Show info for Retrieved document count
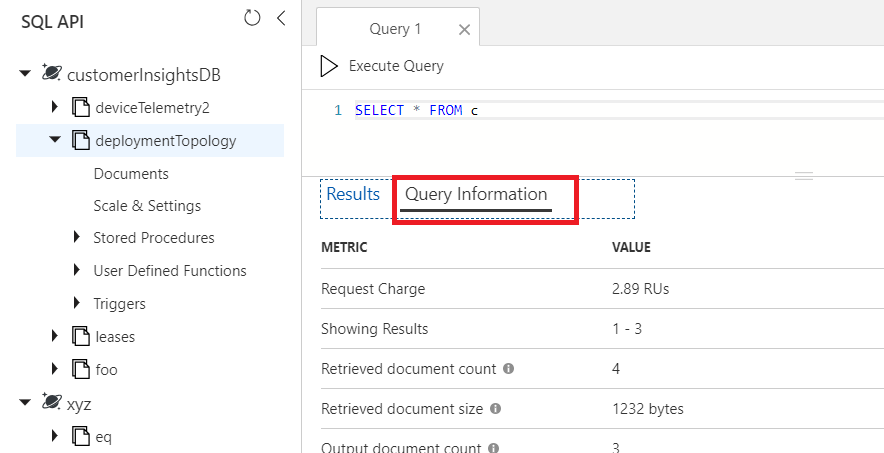 pos(508,368)
